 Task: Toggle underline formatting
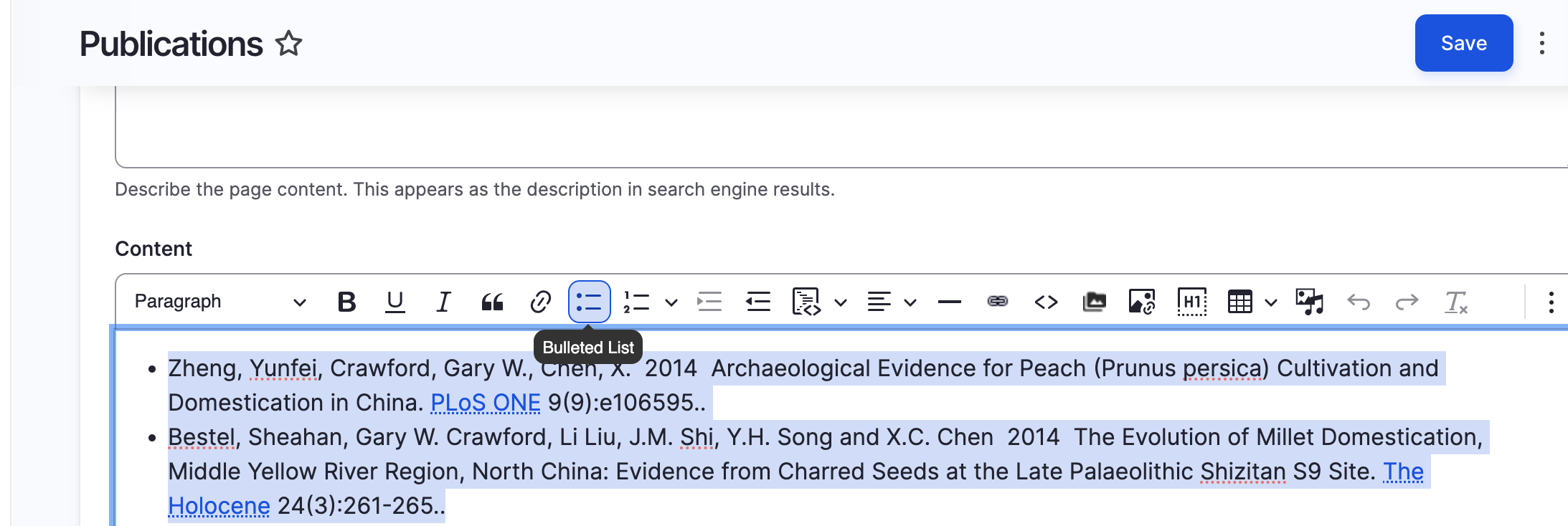coord(395,302)
